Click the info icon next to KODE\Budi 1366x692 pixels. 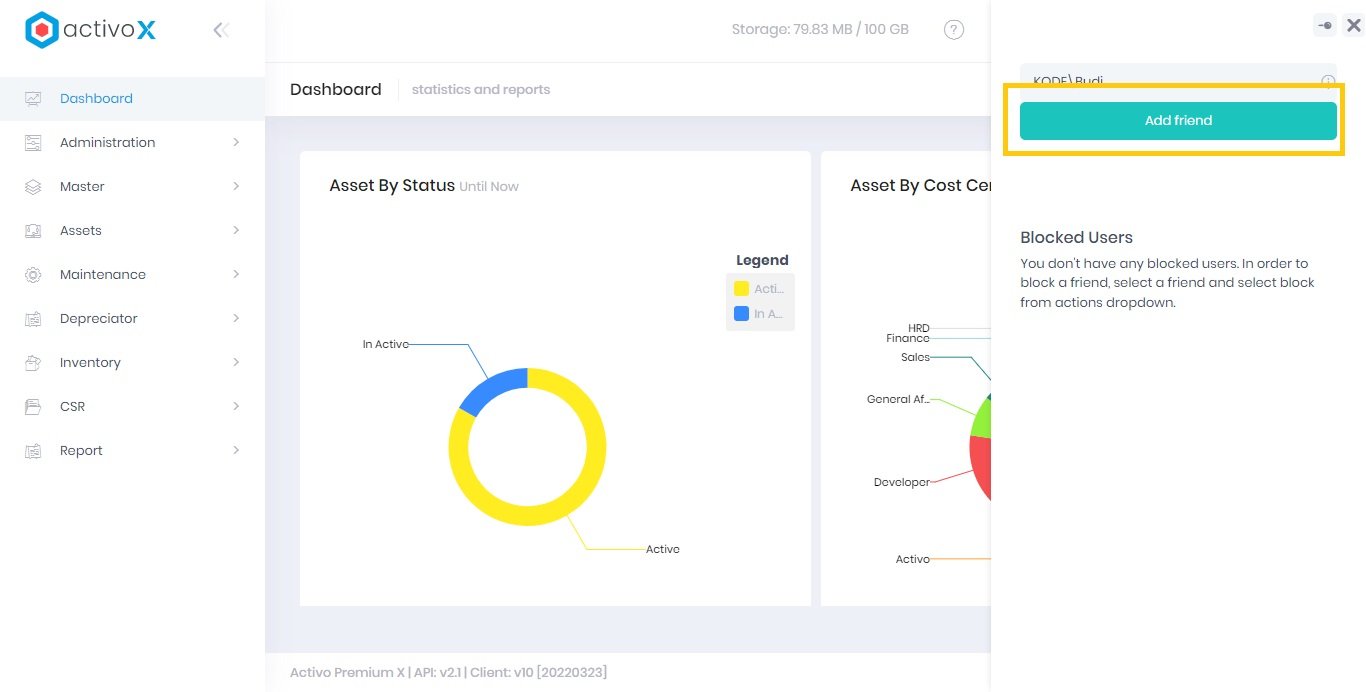click(1327, 80)
